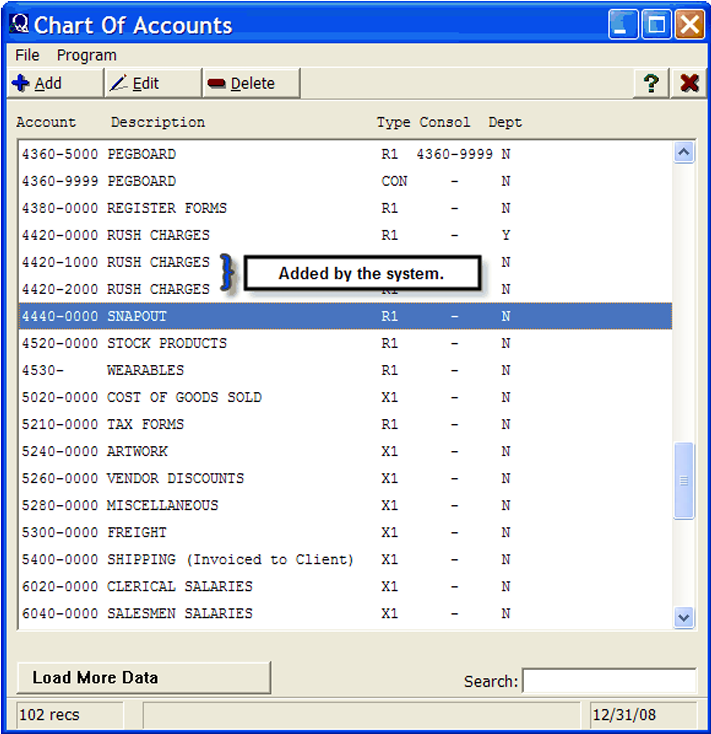Click the Y dept value for 4420-0000

[x=506, y=235]
